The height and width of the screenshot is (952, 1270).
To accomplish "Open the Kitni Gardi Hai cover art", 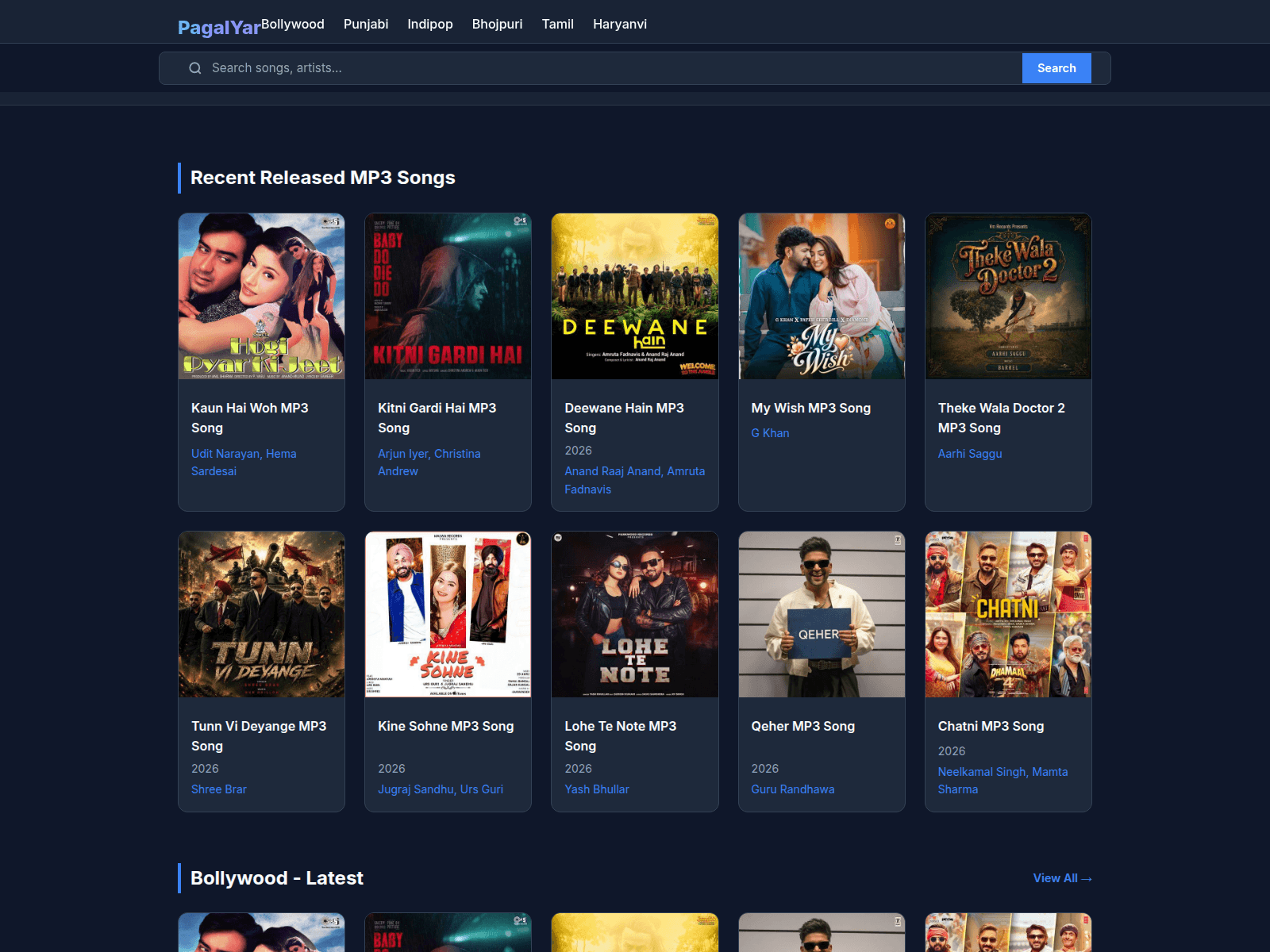I will [x=448, y=296].
